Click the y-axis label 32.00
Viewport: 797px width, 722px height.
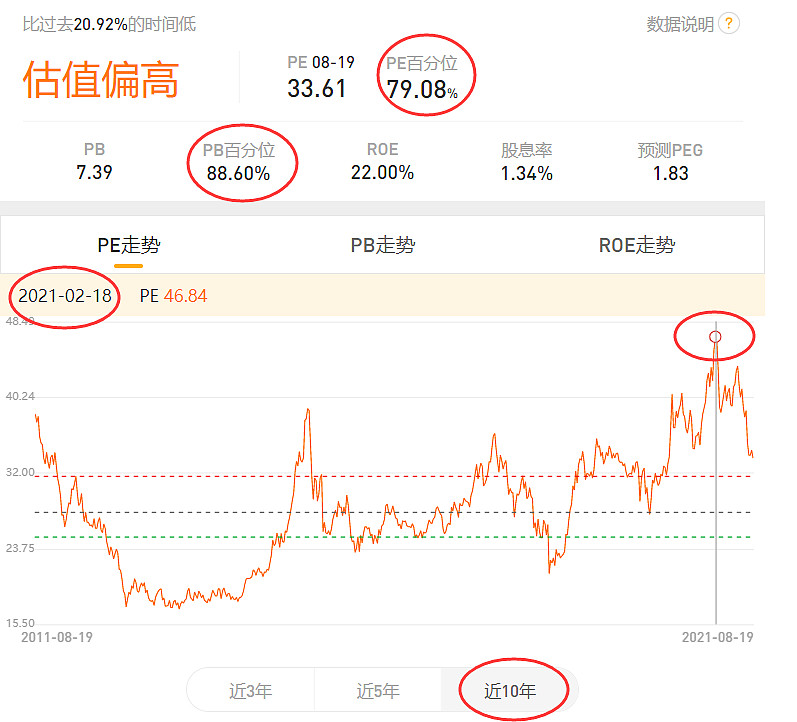coord(20,472)
